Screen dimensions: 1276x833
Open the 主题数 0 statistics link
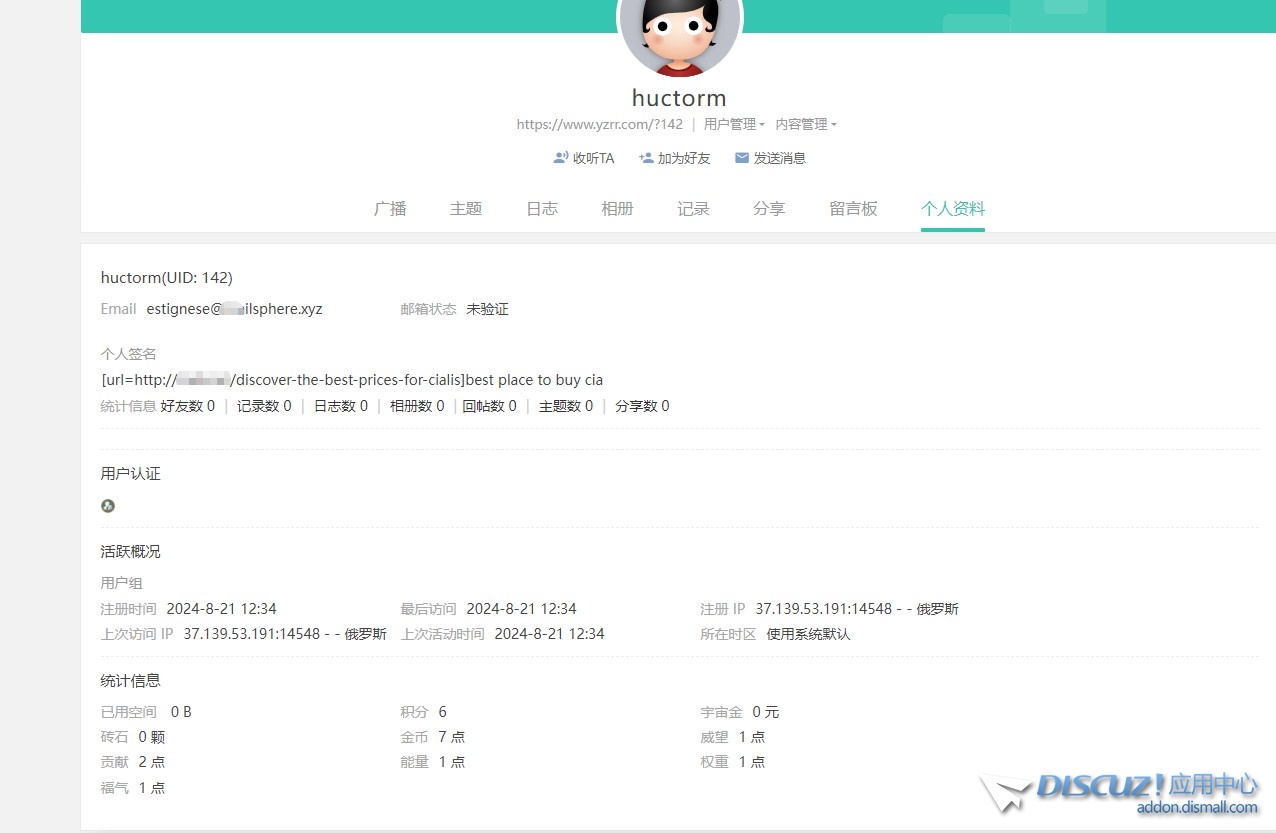coord(565,406)
